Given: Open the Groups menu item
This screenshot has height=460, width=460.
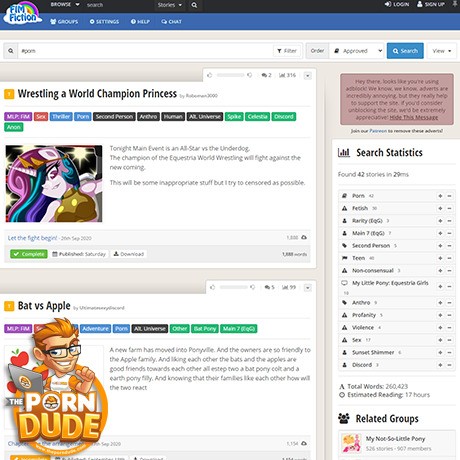Looking at the screenshot, I should (x=64, y=22).
